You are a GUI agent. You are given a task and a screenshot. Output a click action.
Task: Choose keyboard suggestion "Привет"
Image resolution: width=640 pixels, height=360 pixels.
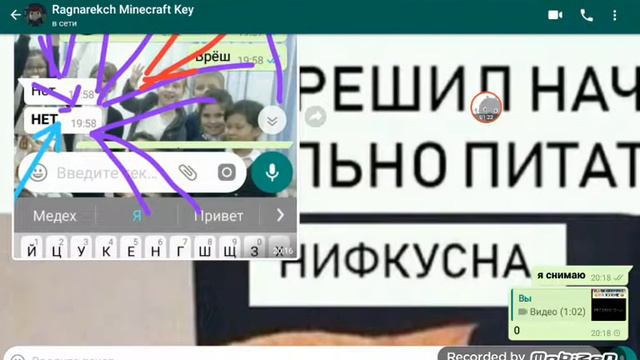pos(219,216)
